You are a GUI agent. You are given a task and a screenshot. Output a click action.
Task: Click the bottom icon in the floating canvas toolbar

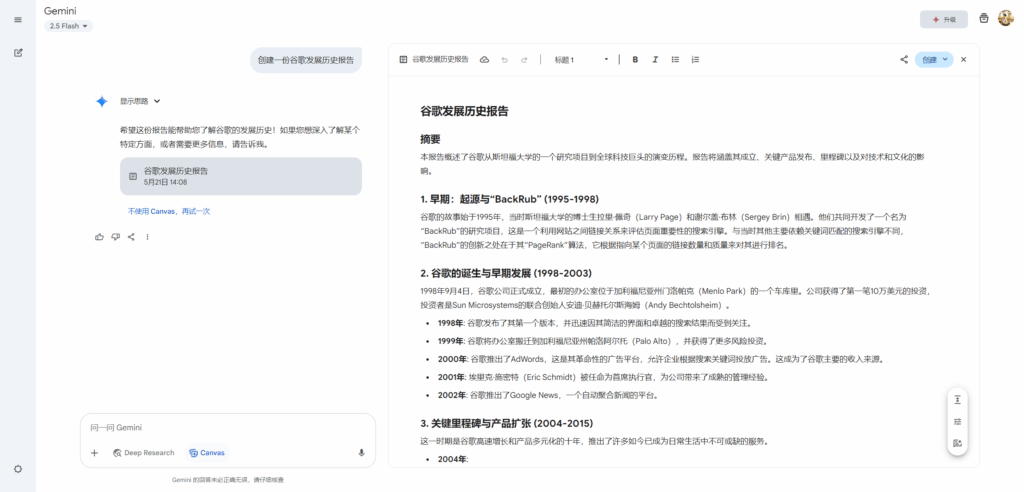pyautogui.click(x=957, y=443)
